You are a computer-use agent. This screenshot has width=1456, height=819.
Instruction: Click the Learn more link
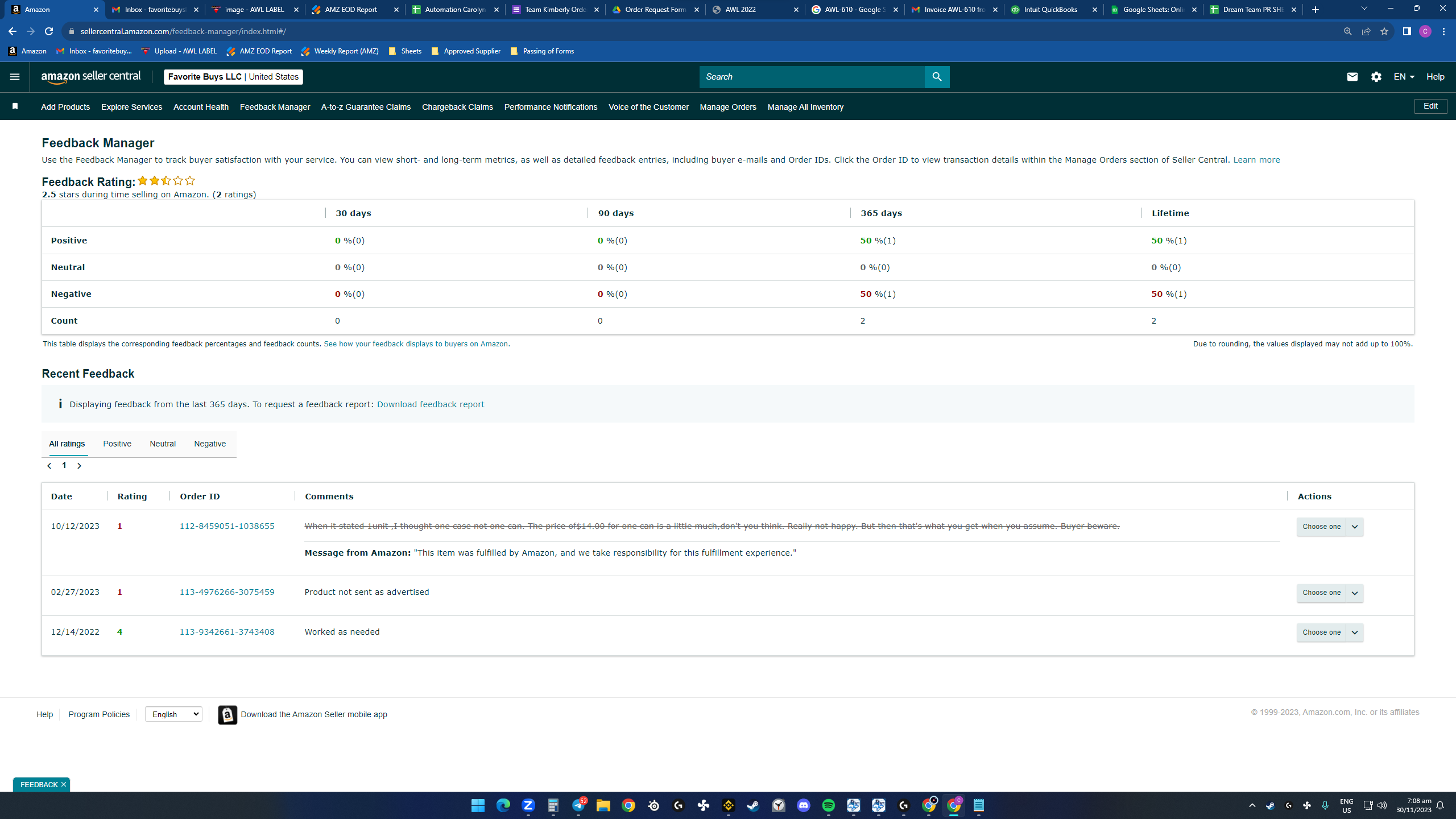coord(1256,160)
